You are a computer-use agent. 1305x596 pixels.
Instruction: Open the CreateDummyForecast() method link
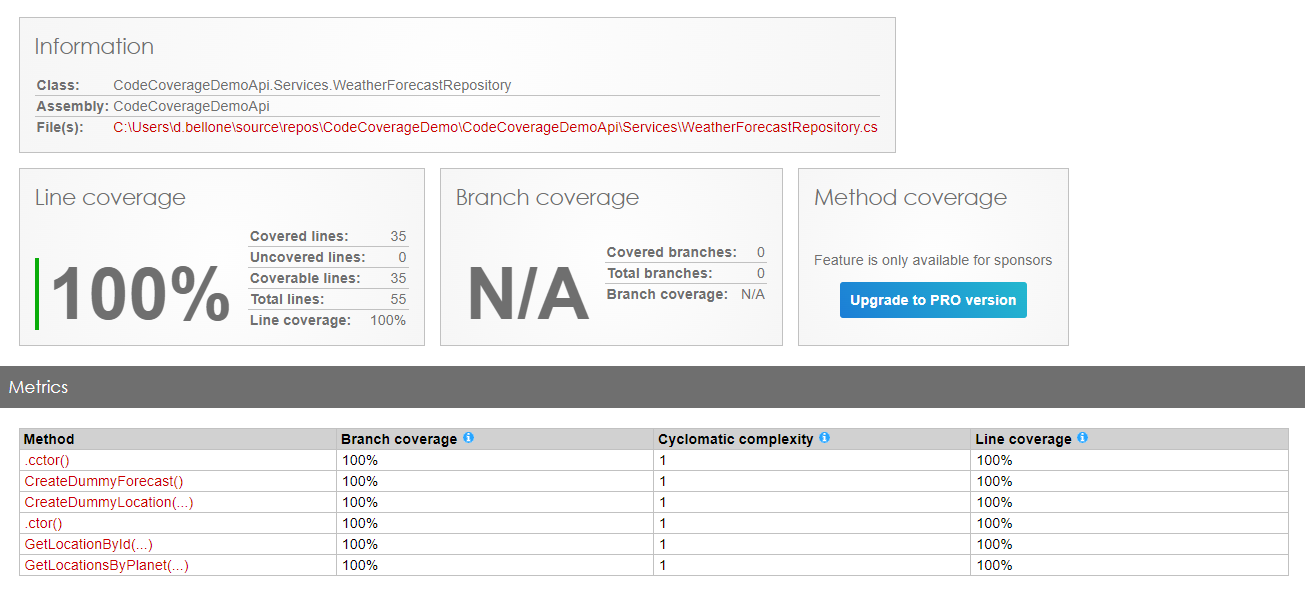[x=104, y=481]
